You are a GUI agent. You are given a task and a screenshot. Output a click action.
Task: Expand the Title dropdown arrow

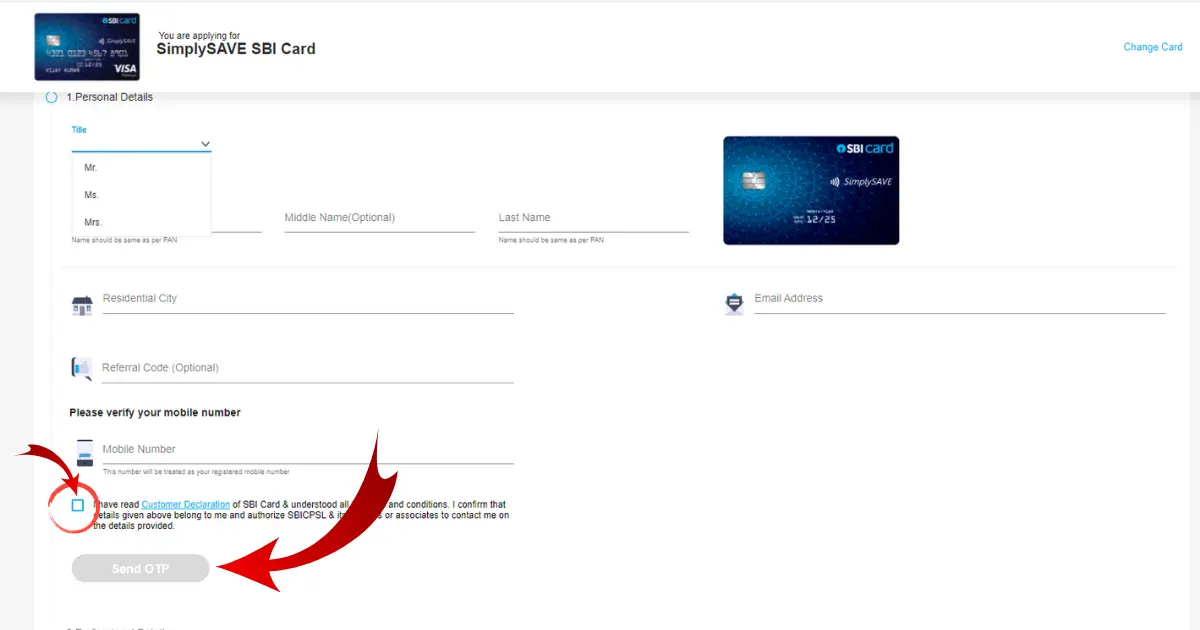(205, 144)
